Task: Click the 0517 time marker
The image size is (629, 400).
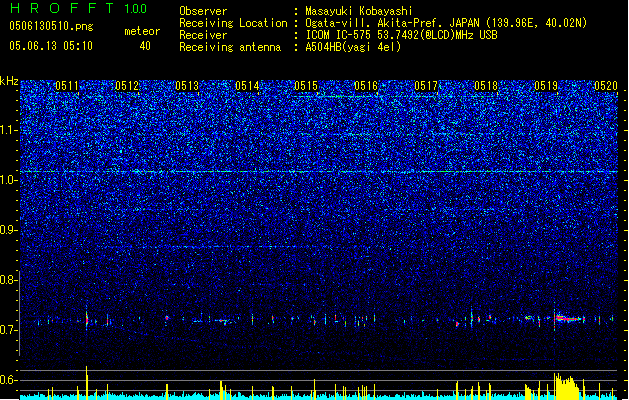Action: pyautogui.click(x=426, y=86)
